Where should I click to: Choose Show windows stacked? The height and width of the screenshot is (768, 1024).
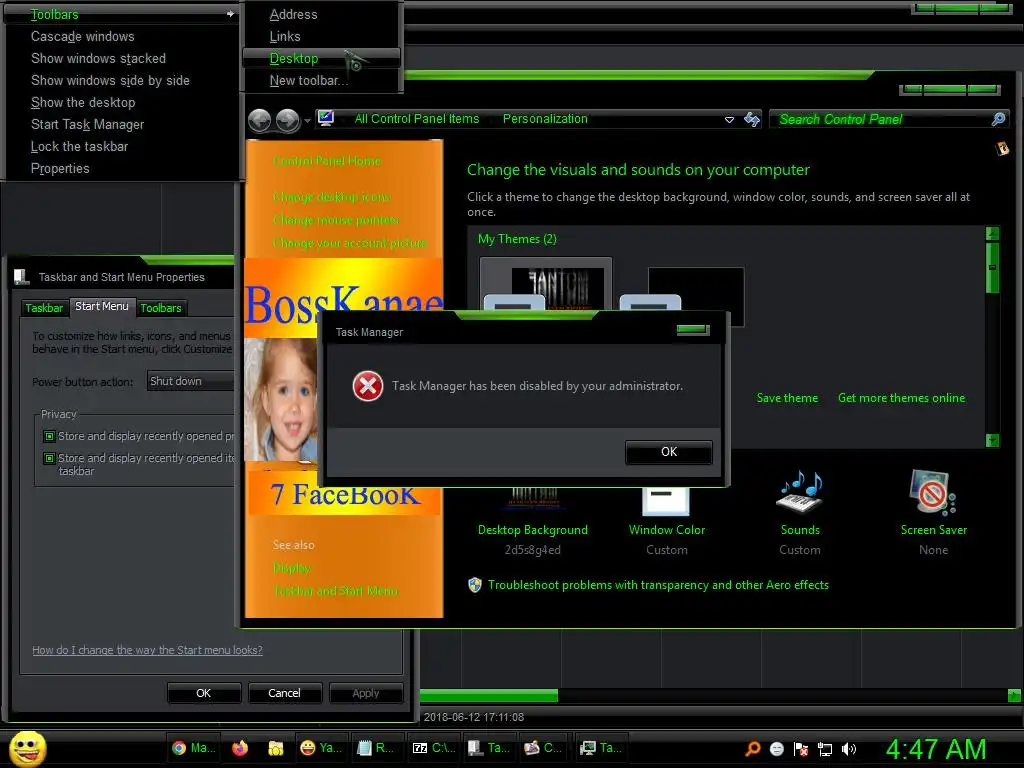pyautogui.click(x=121, y=59)
